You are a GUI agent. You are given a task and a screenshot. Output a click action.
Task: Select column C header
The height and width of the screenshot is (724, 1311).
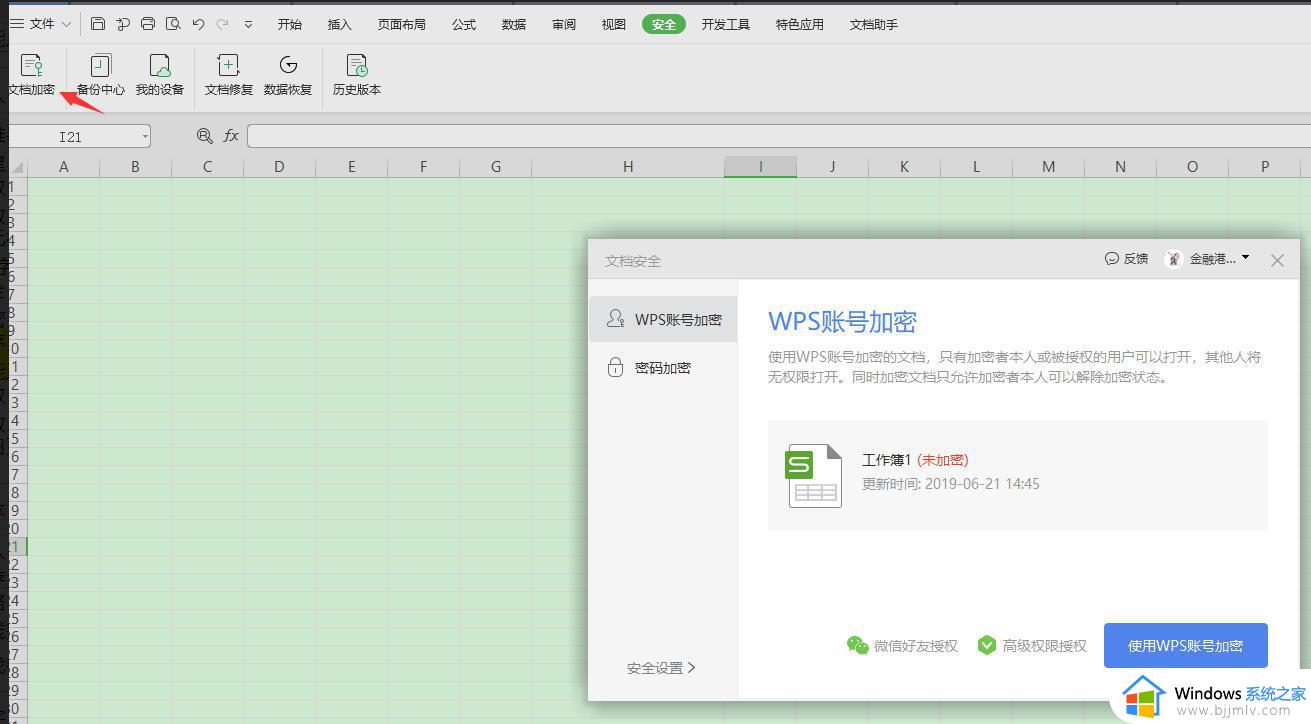(x=207, y=167)
